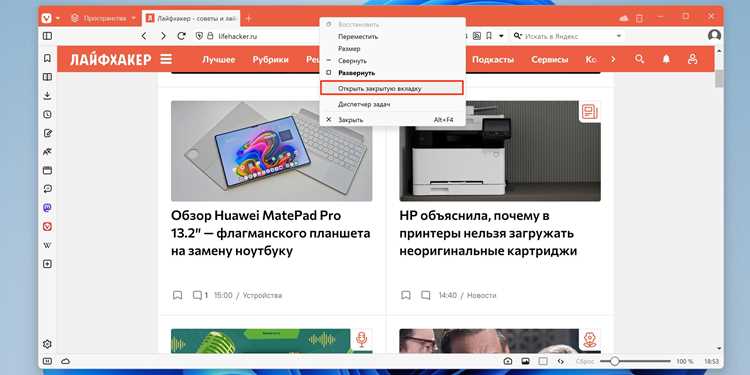The width and height of the screenshot is (750, 375).
Task: Open the Пространства workspaces dropdown
Action: coord(103,18)
